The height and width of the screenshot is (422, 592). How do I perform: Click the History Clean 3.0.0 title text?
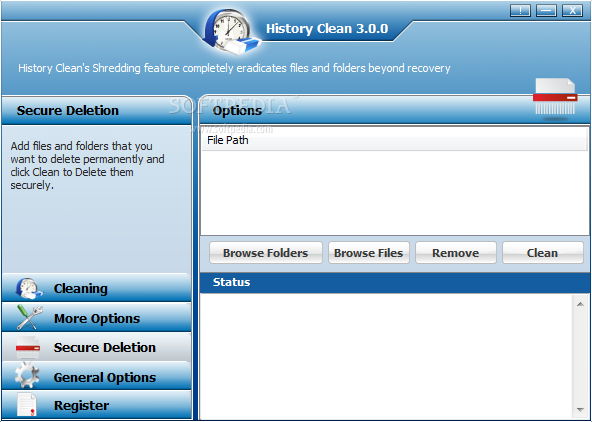point(327,29)
